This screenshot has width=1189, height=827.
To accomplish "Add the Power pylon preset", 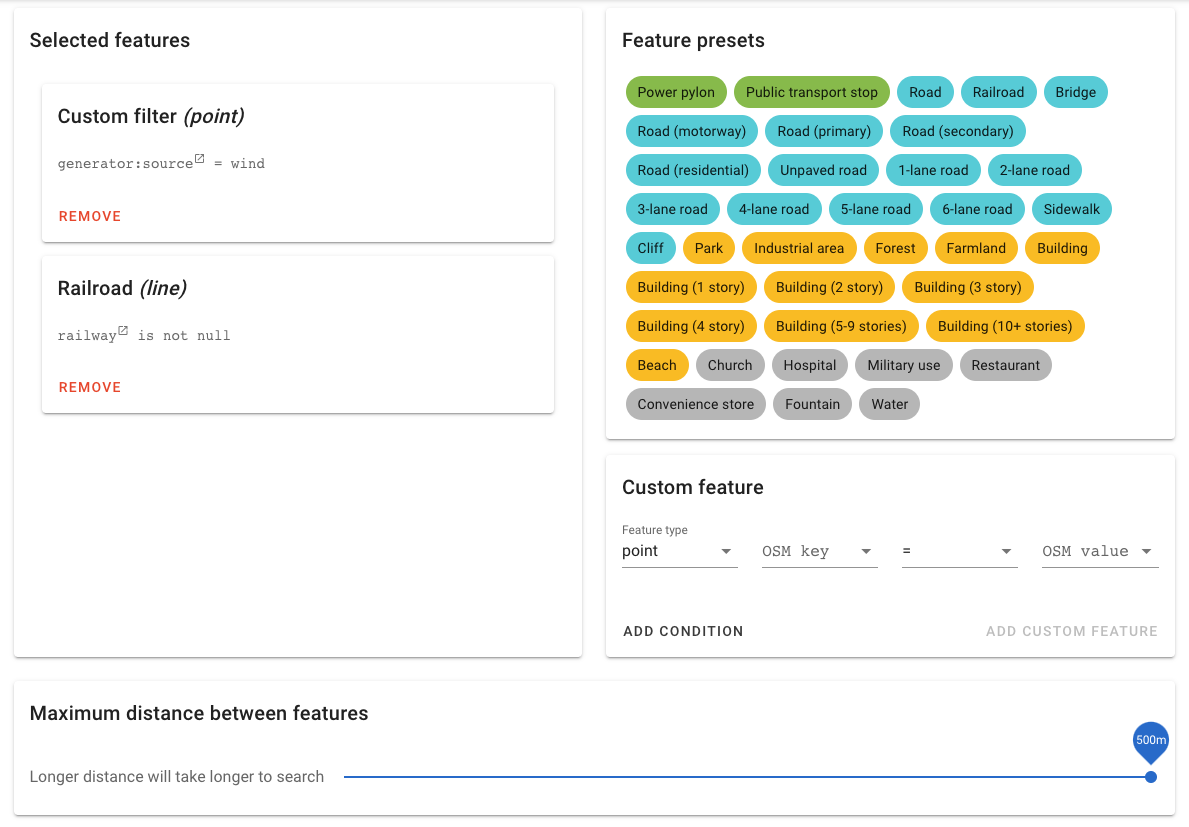I will tap(676, 92).
